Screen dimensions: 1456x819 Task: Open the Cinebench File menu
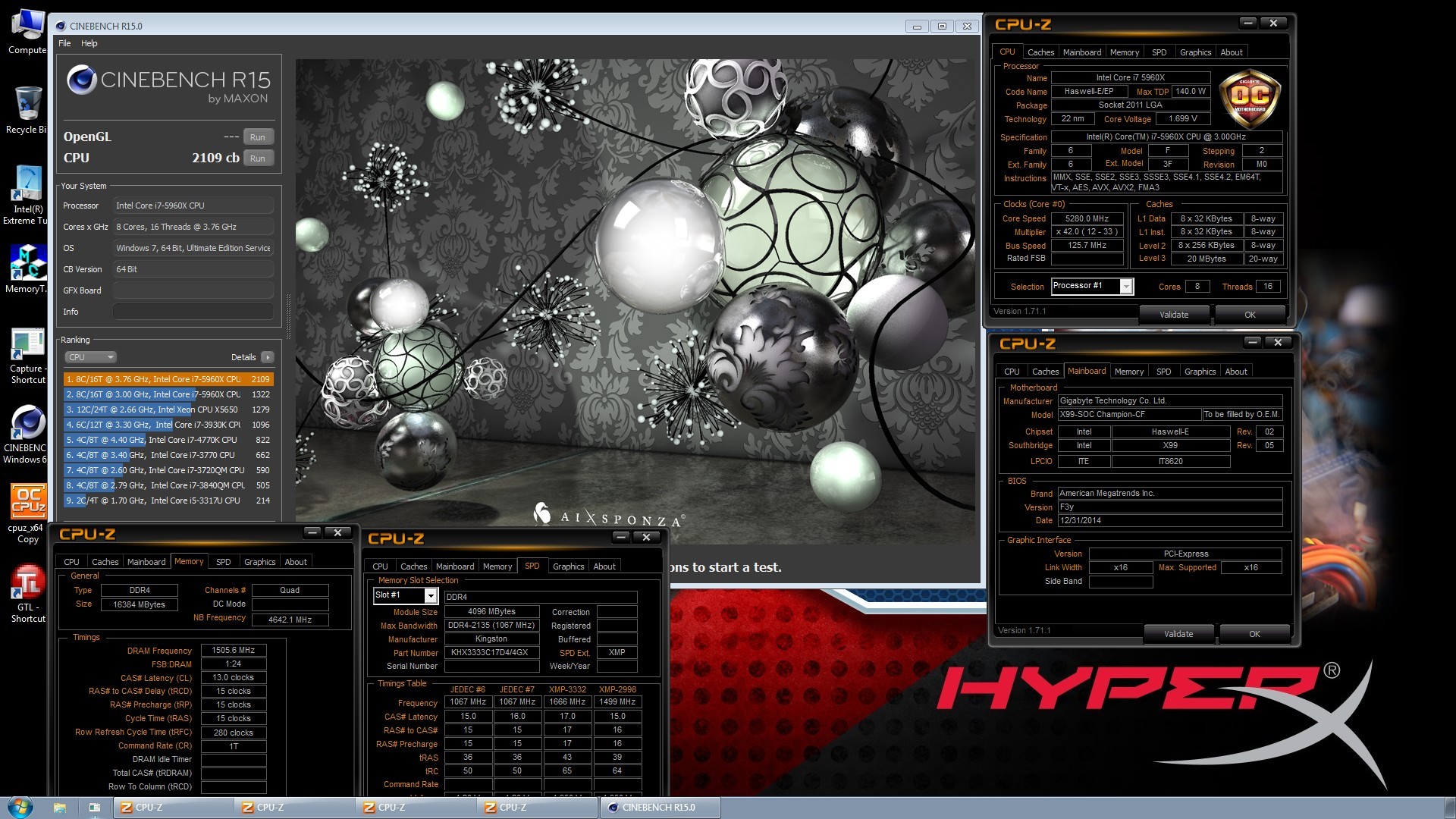[64, 43]
